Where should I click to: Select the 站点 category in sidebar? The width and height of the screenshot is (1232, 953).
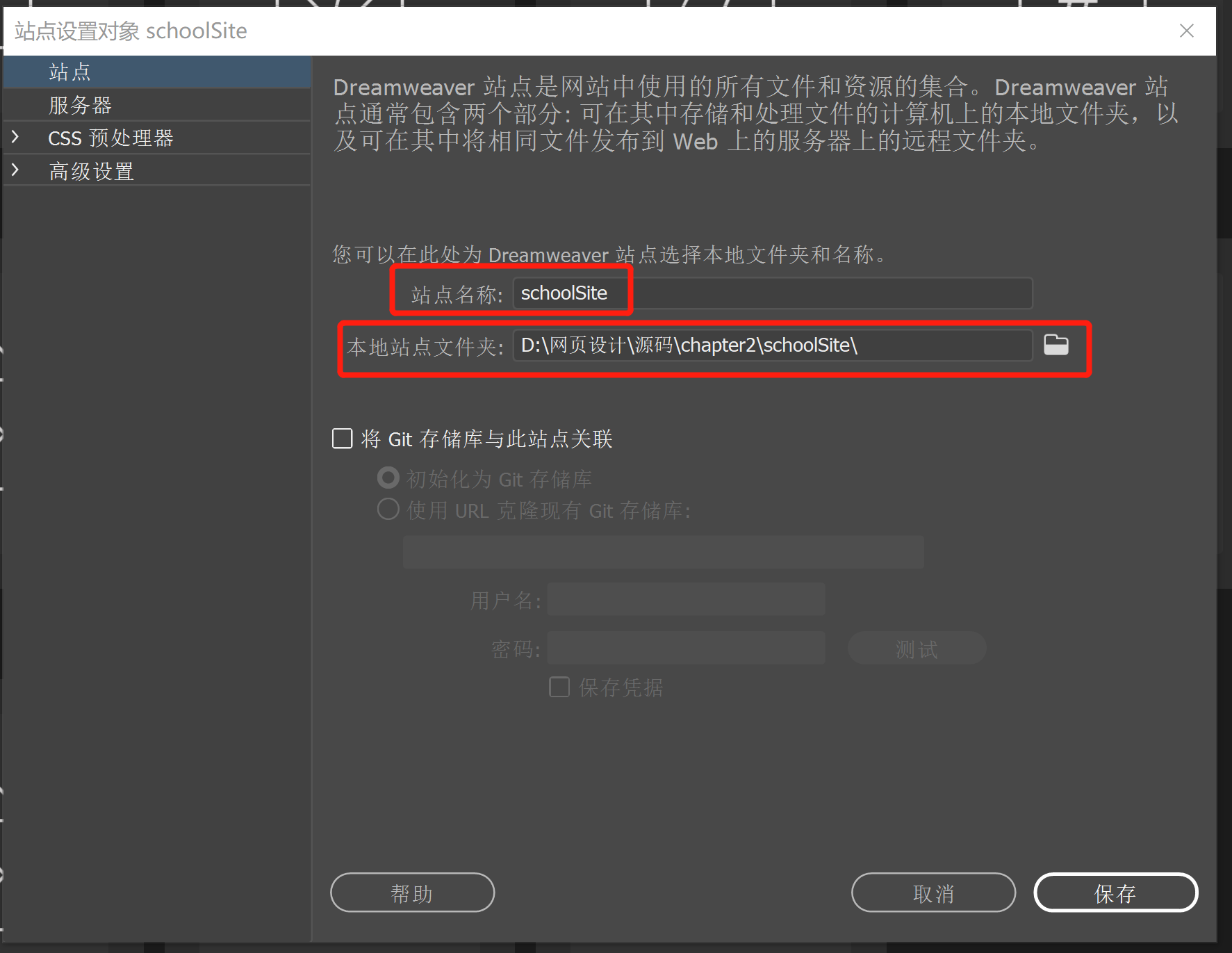tap(157, 72)
